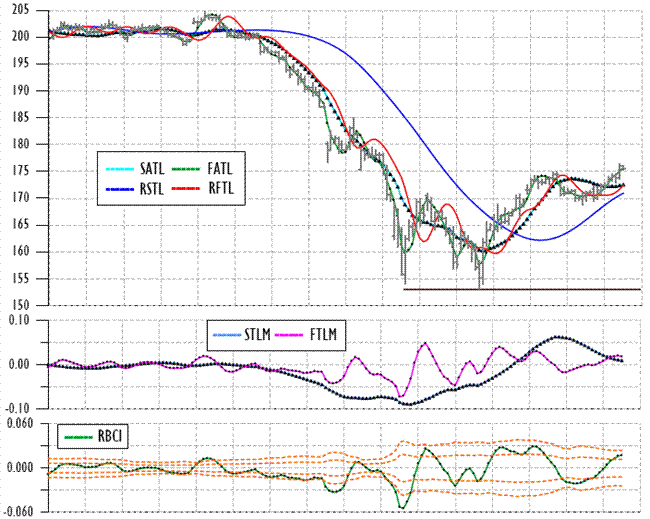Click the 0.000 axis label in RBCI panel
The image size is (650, 519).
19,468
